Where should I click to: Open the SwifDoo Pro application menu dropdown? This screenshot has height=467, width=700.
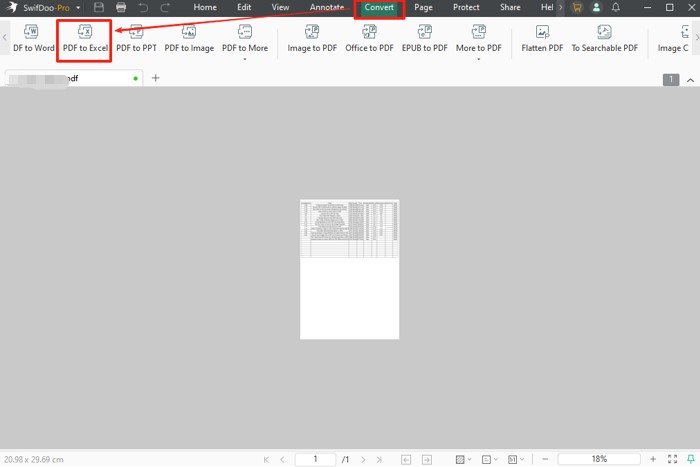[78, 8]
